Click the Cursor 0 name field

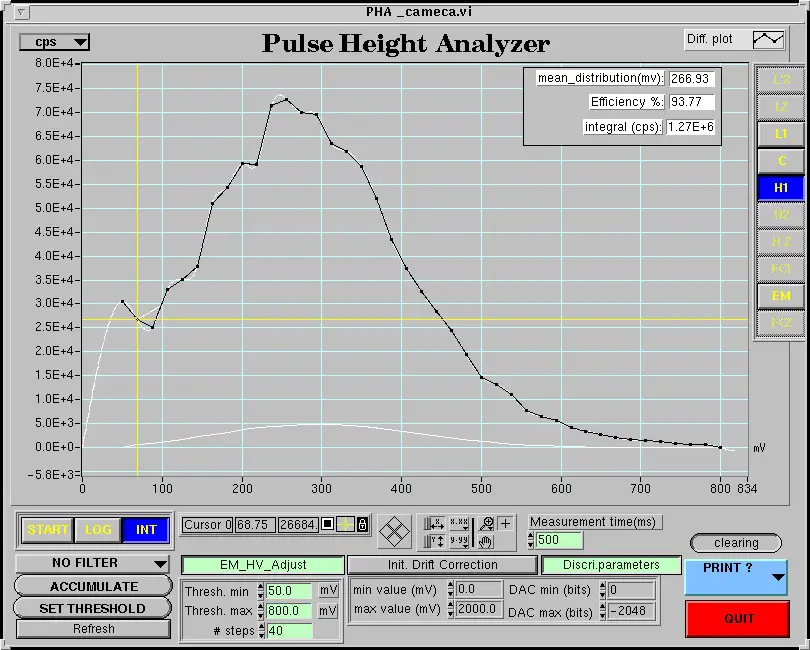[x=207, y=525]
